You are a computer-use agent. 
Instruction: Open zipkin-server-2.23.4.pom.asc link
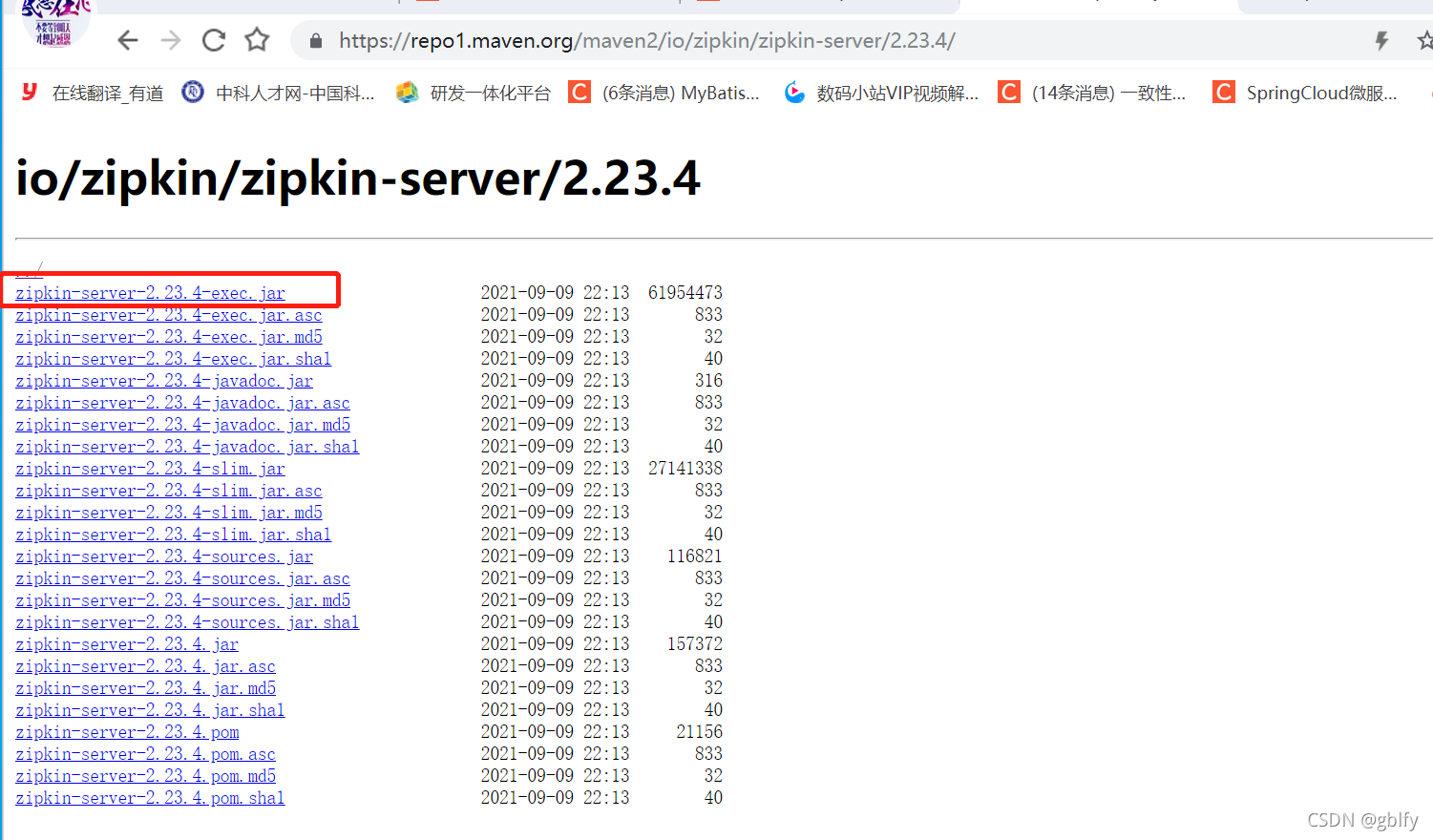tap(145, 754)
